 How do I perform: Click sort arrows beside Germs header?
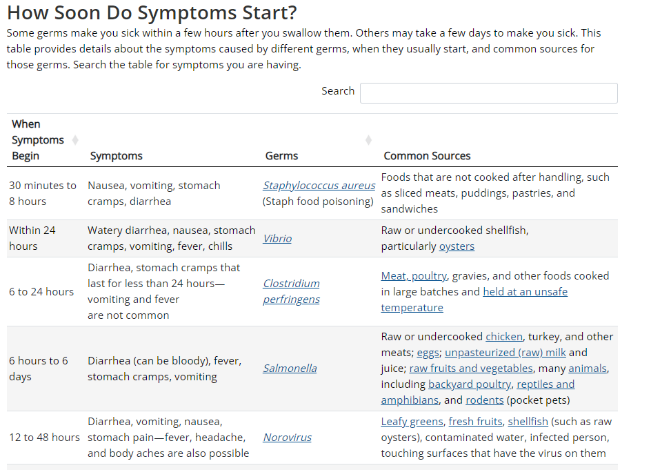tap(368, 140)
